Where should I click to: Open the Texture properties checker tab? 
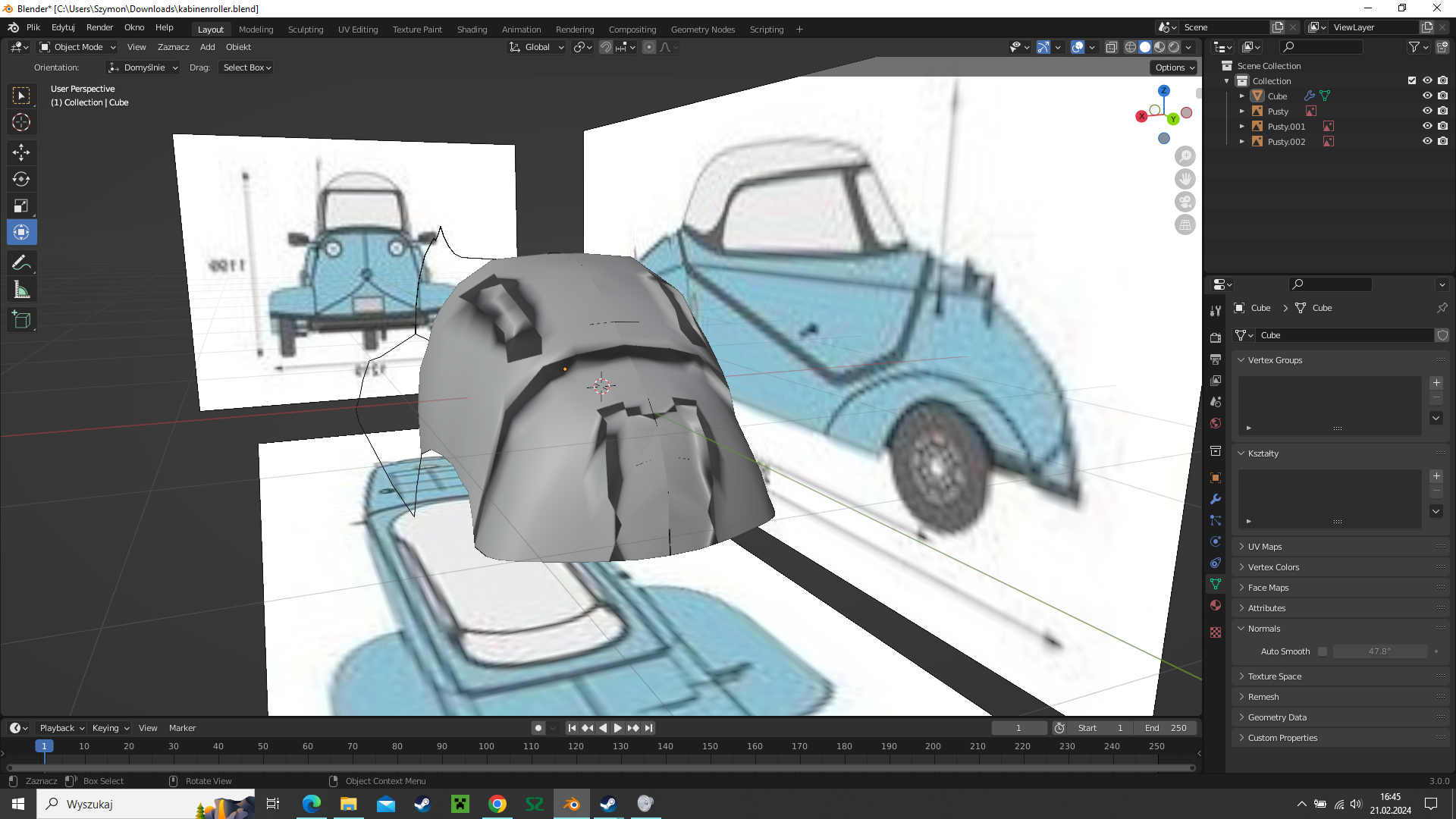click(1216, 632)
